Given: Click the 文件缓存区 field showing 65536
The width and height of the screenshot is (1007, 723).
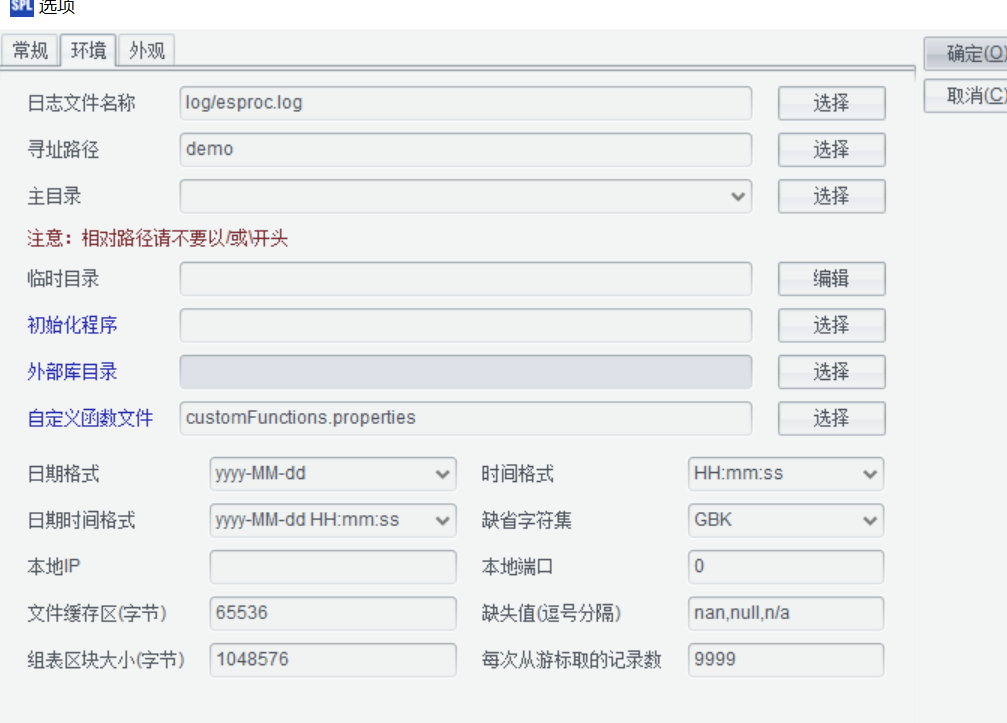Looking at the screenshot, I should pos(333,613).
